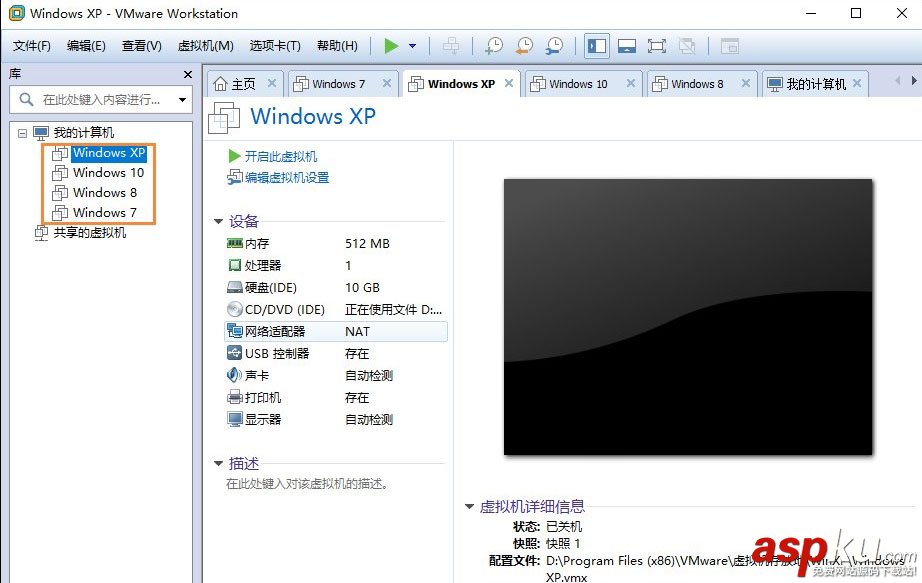The height and width of the screenshot is (583, 922).
Task: Select Windows 8 in library tree
Action: pyautogui.click(x=105, y=193)
